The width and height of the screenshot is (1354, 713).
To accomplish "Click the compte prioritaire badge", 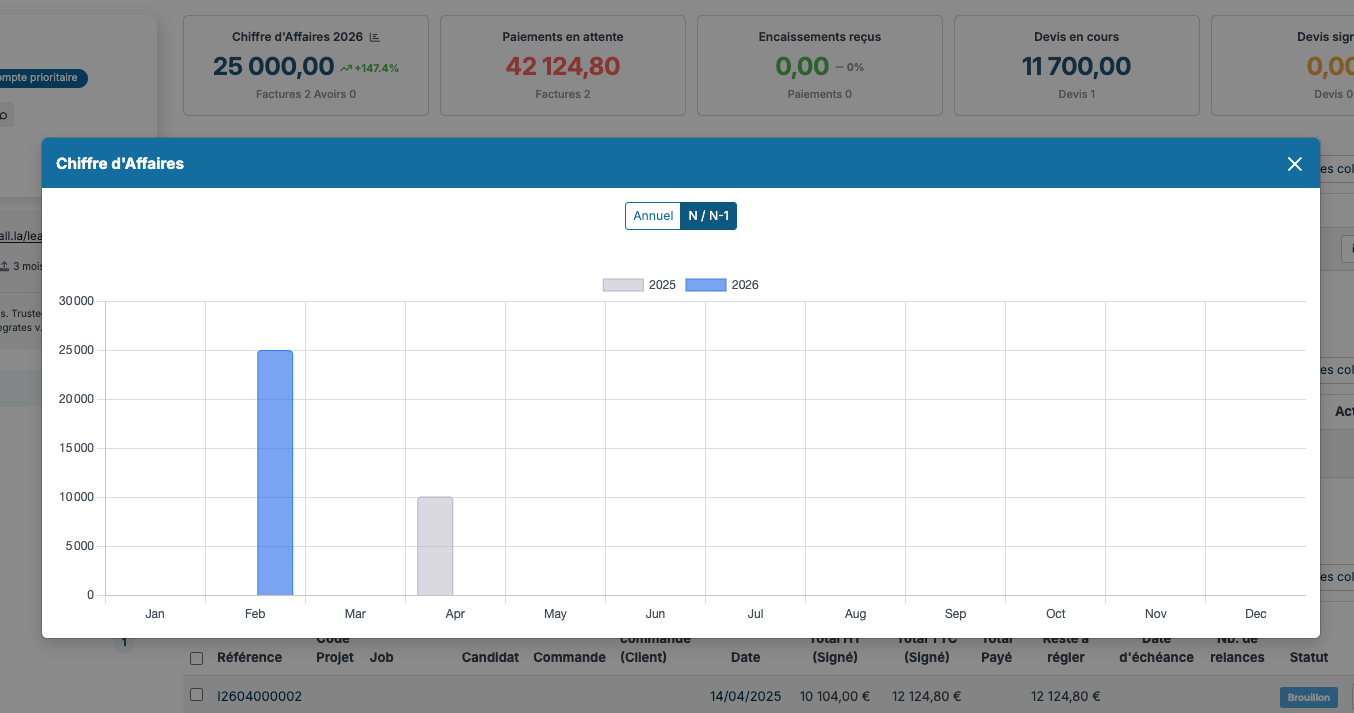I will (40, 78).
